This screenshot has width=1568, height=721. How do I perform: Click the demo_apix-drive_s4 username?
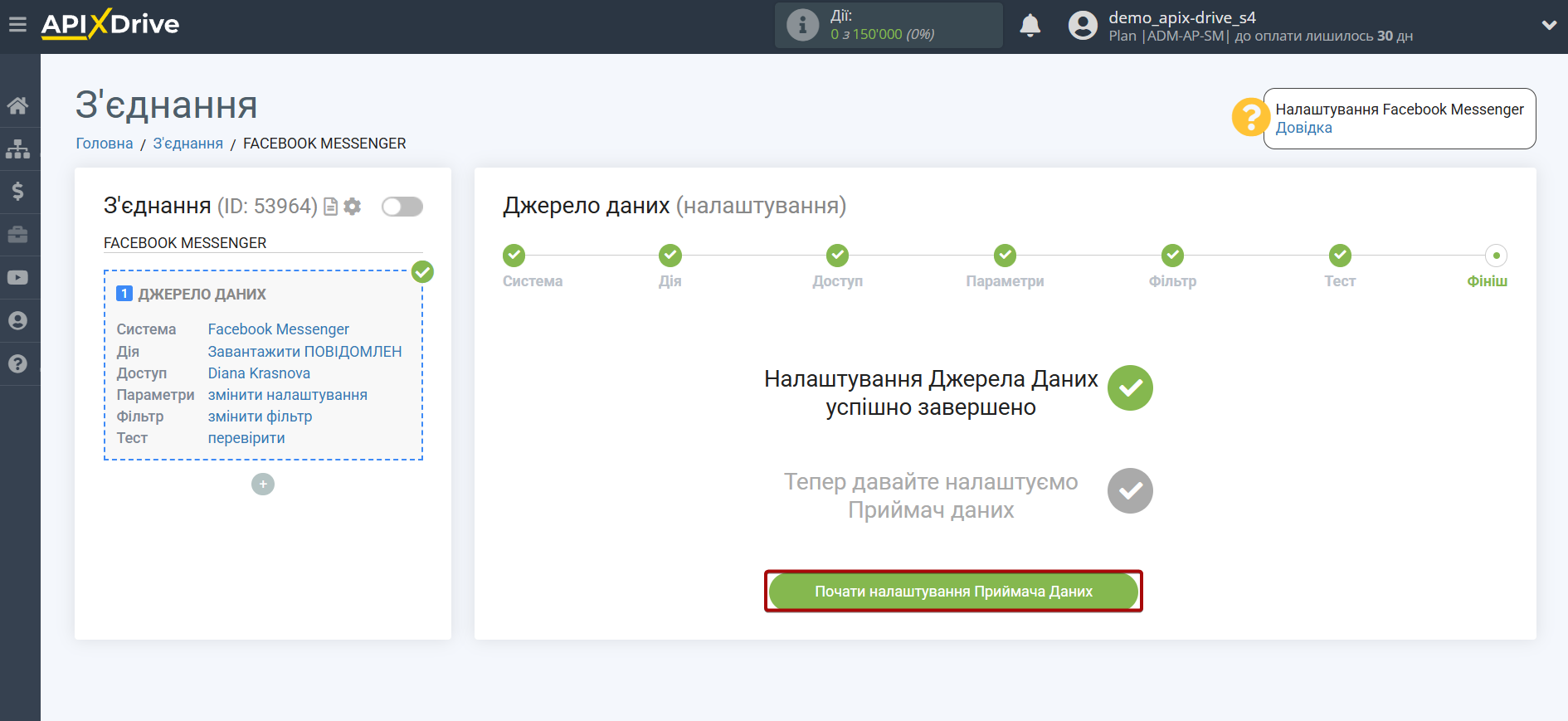click(x=1182, y=17)
